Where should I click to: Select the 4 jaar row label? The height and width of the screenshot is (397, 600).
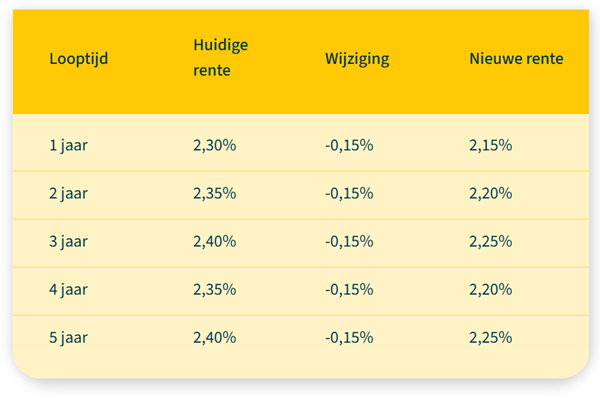coord(68,289)
